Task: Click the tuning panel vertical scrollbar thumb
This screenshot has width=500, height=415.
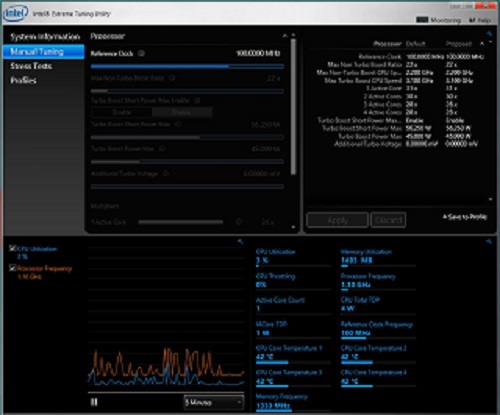Action: (293, 107)
